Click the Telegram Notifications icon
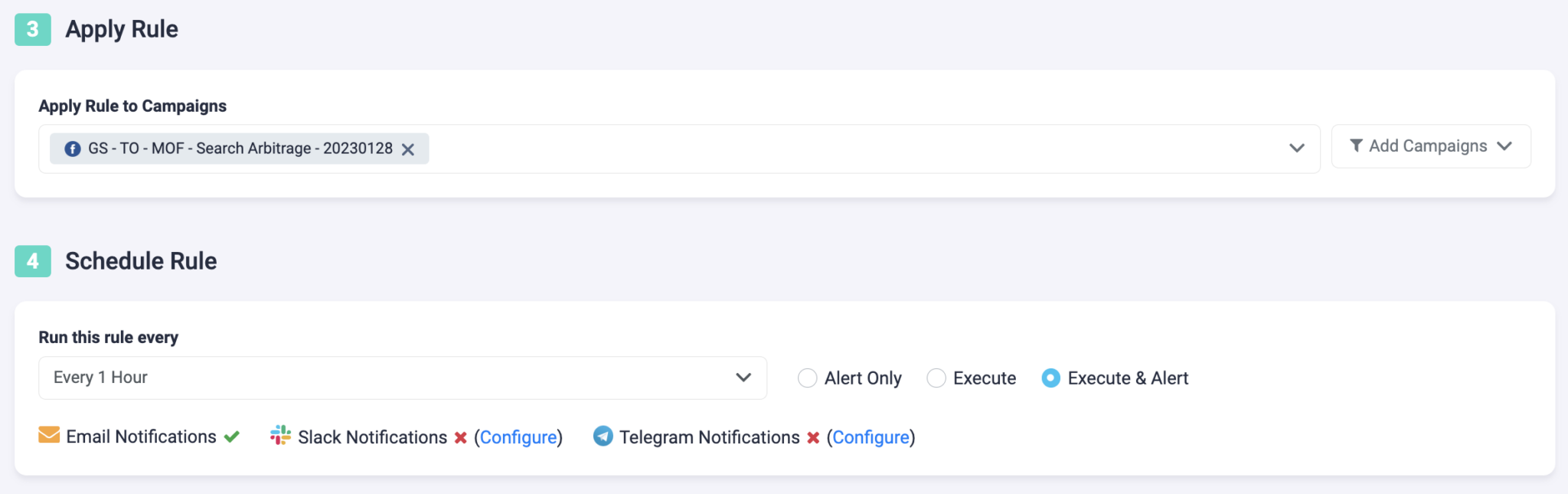Viewport: 1568px width, 494px height. point(603,437)
